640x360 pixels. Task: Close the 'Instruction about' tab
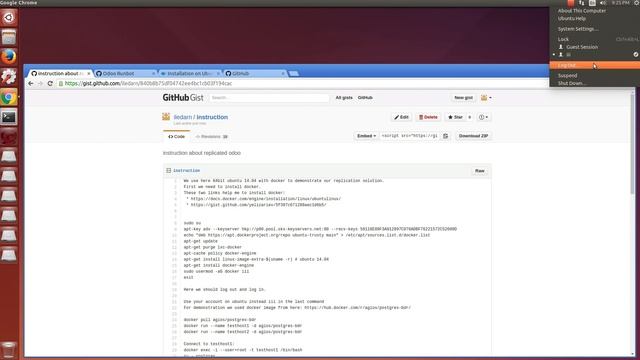89,73
